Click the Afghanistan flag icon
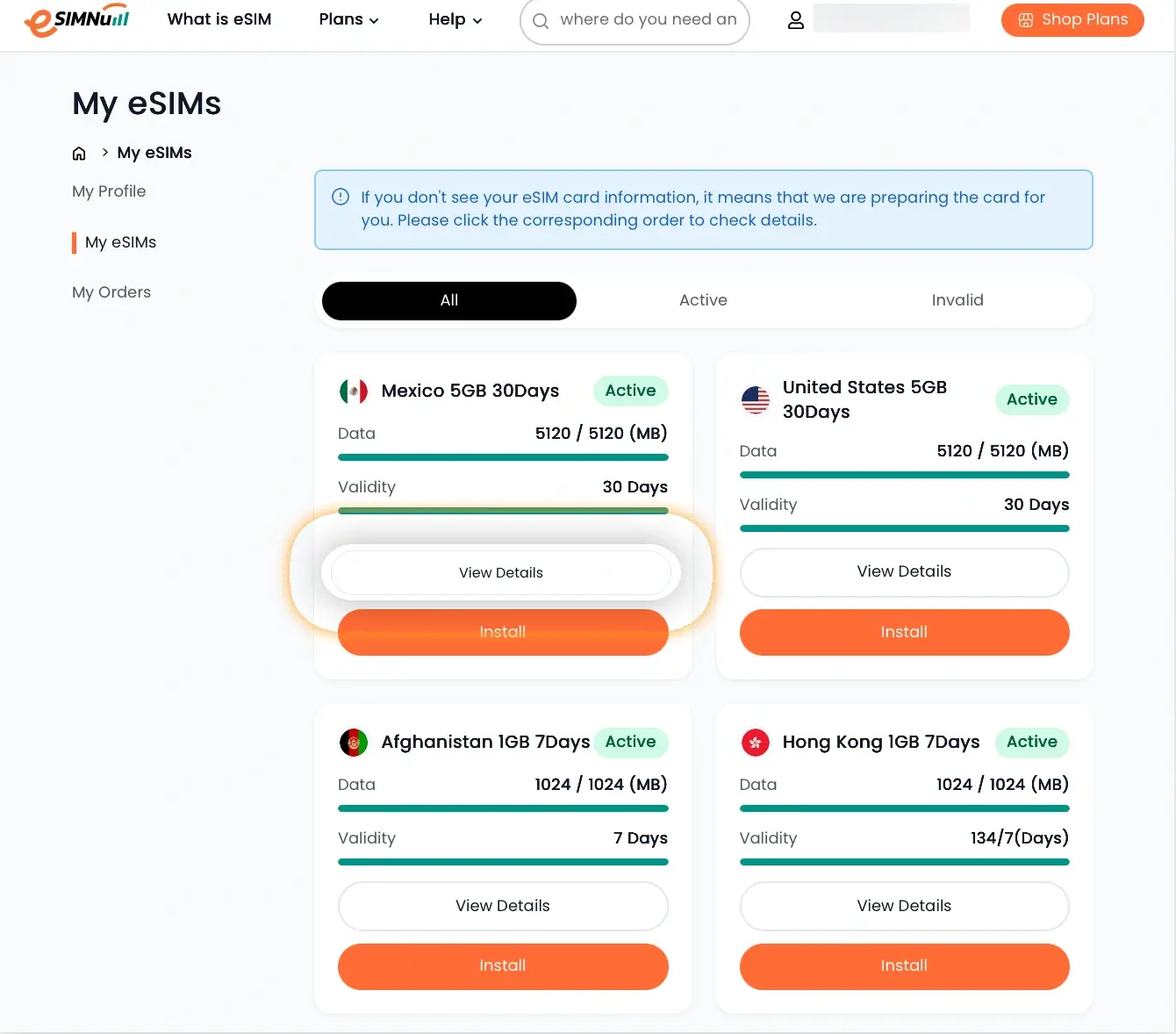The image size is (1176, 1034). point(354,743)
